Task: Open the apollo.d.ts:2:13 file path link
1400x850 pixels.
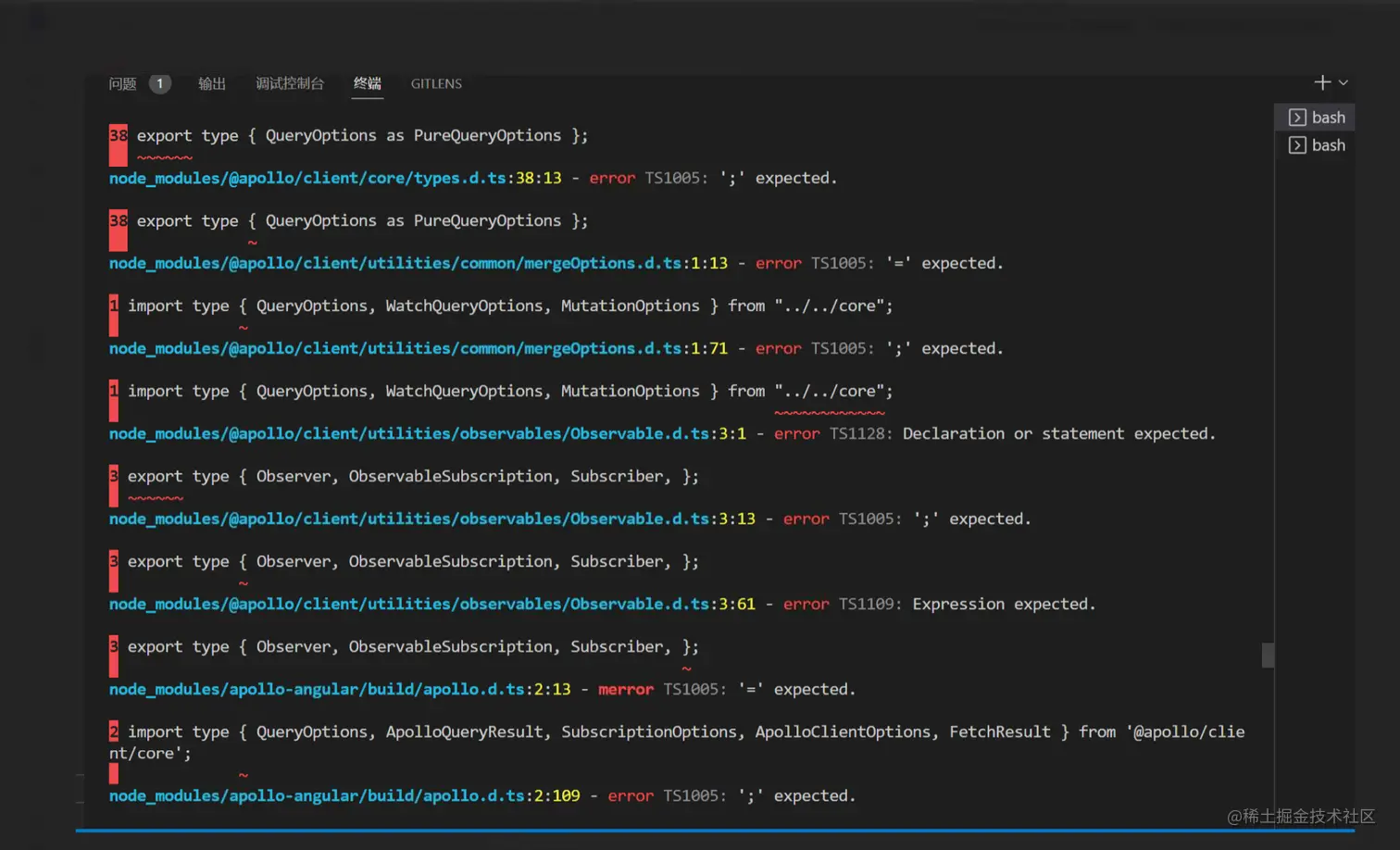Action: click(x=339, y=689)
